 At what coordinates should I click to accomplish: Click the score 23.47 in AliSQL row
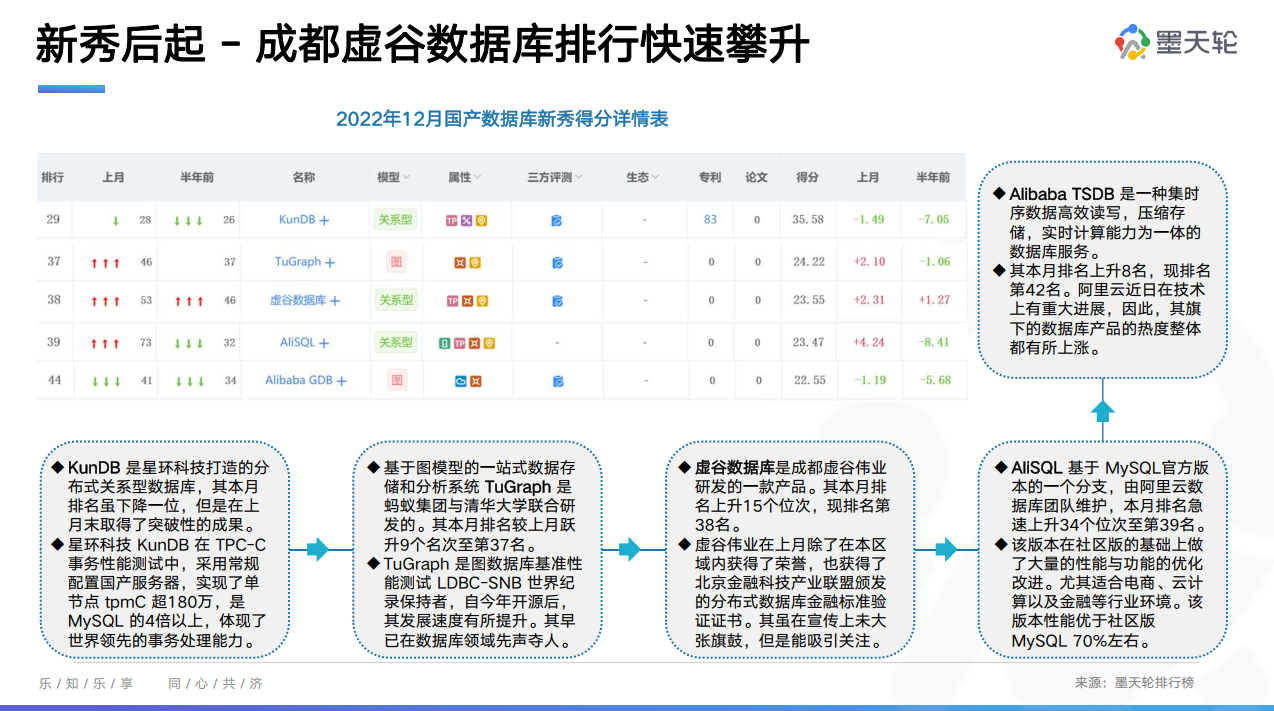coord(808,342)
